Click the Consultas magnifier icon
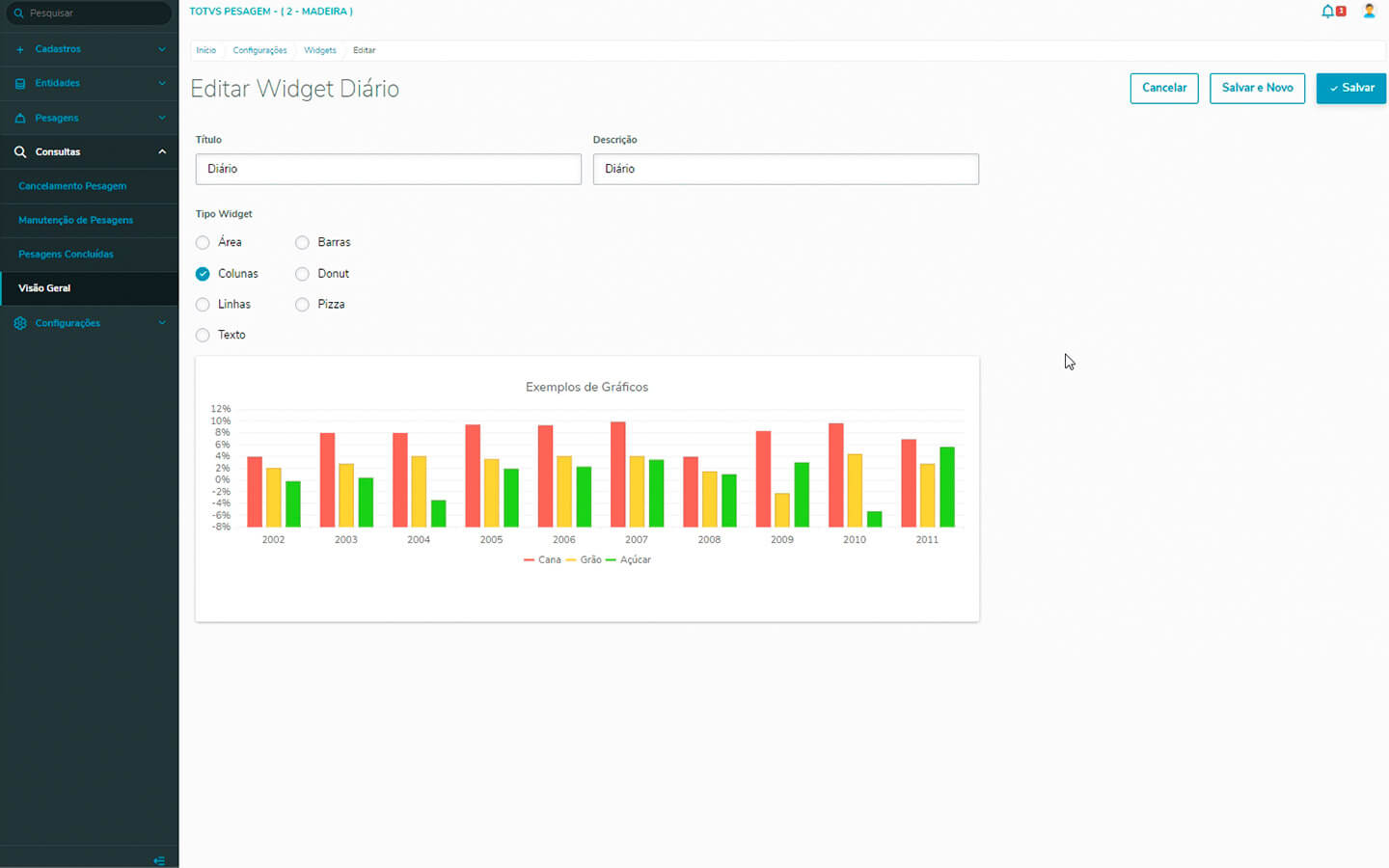1389x868 pixels. coord(20,152)
